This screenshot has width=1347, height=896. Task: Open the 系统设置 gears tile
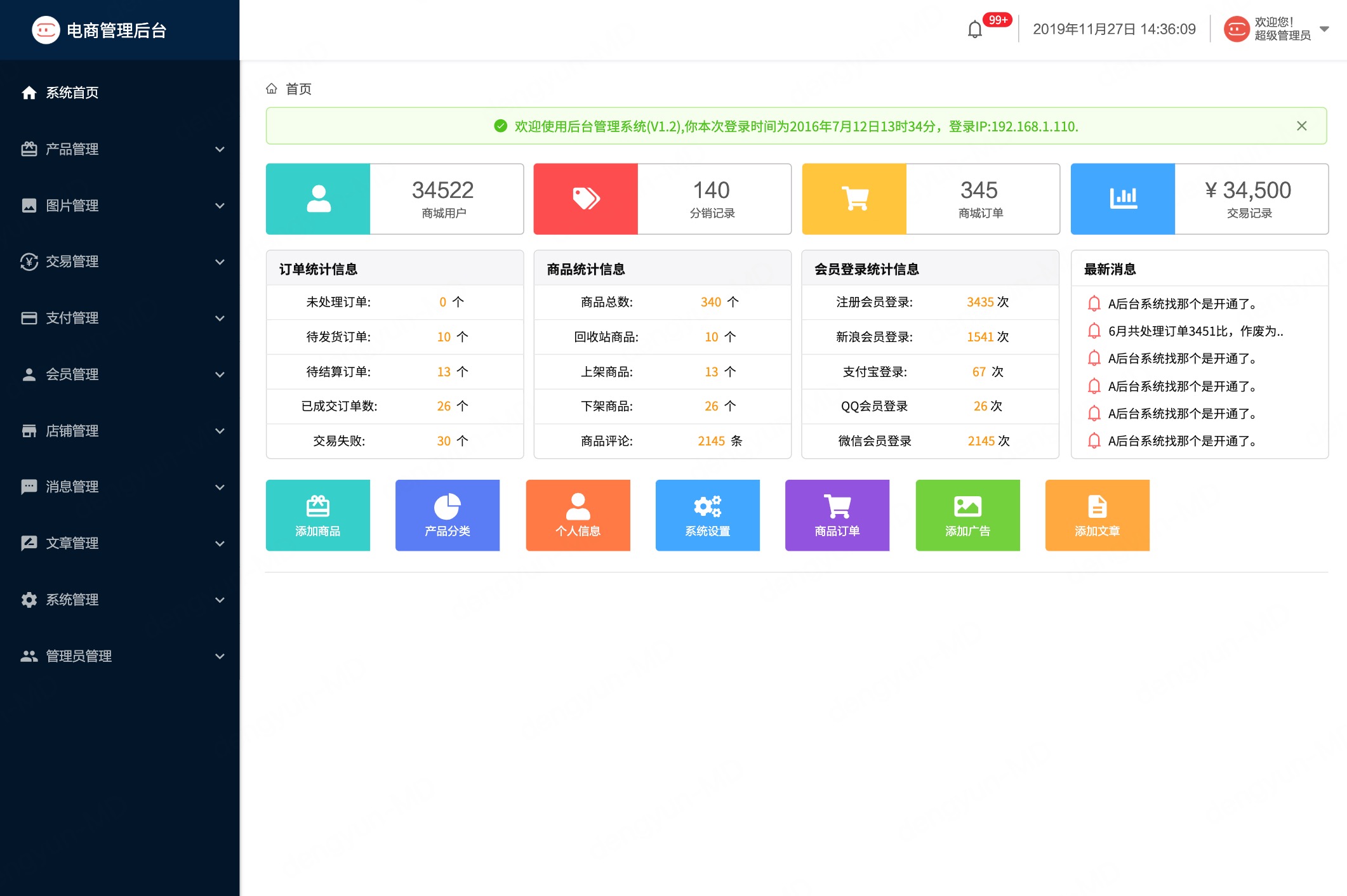pyautogui.click(x=707, y=515)
